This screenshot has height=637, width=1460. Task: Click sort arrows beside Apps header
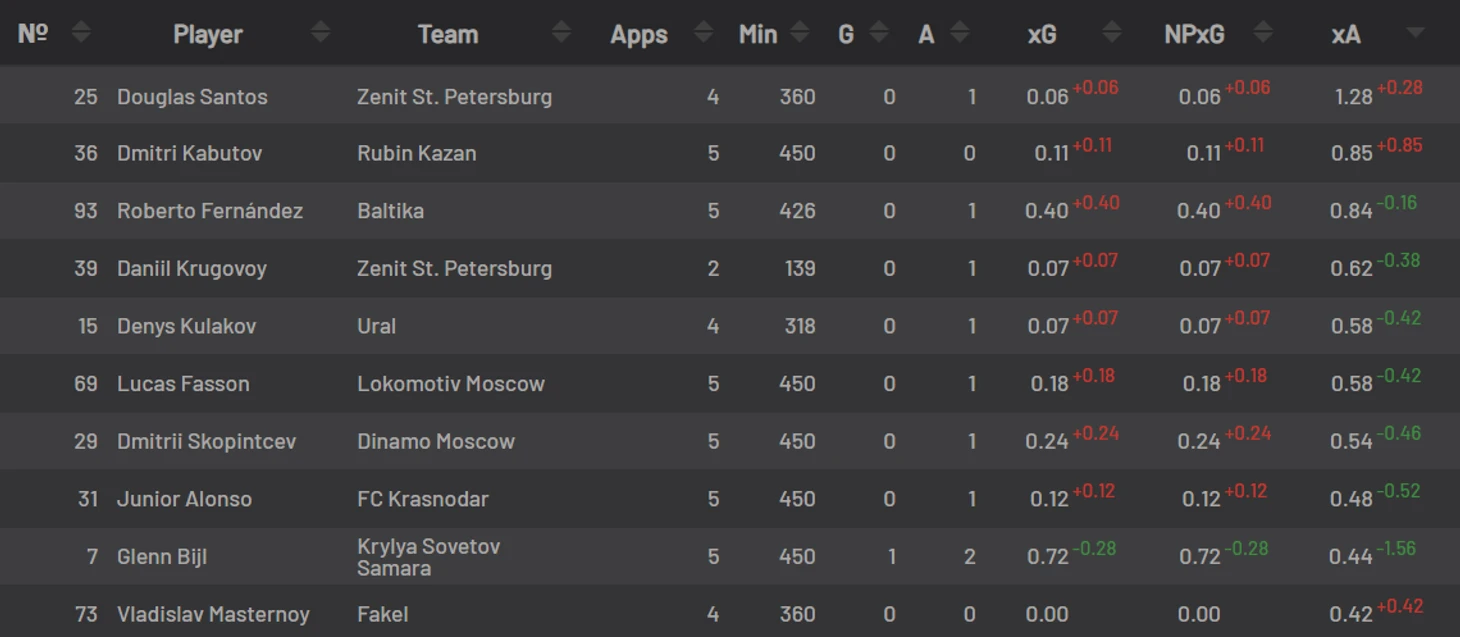point(703,33)
